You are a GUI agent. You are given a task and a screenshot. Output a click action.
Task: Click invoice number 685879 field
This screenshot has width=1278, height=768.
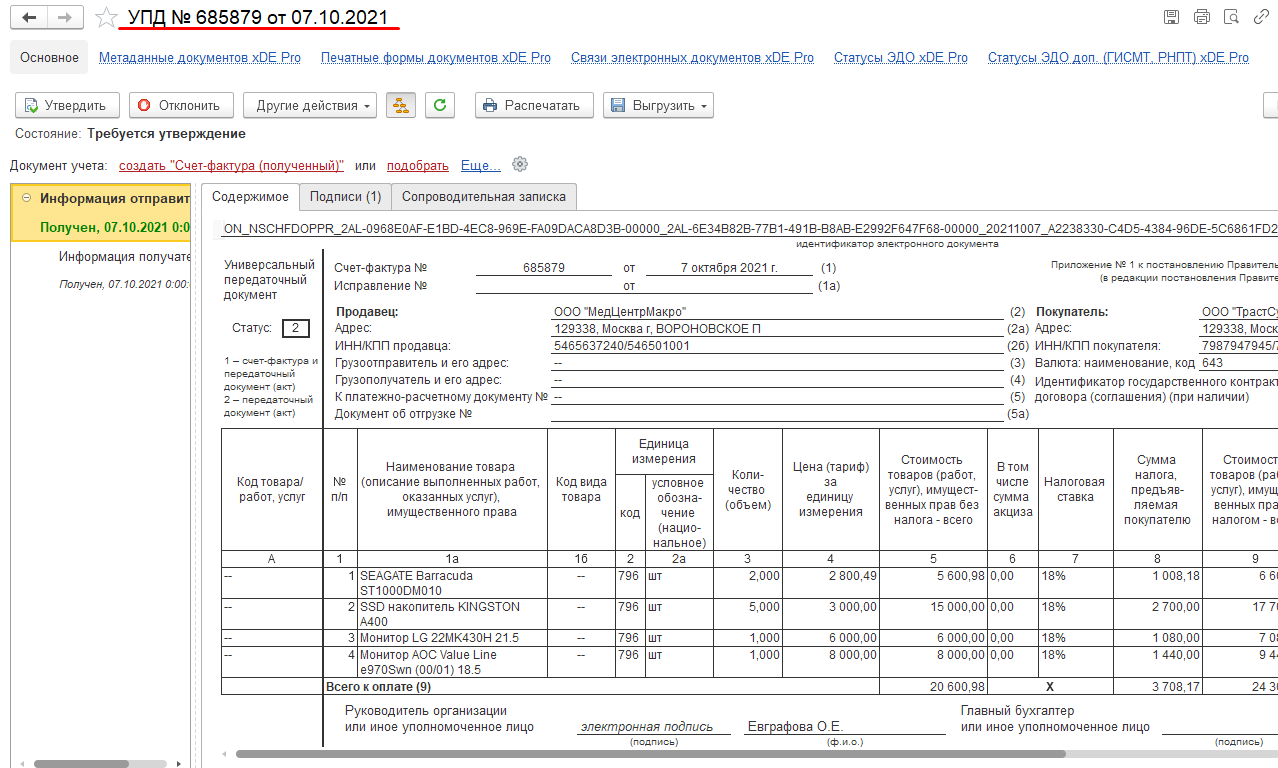point(544,268)
